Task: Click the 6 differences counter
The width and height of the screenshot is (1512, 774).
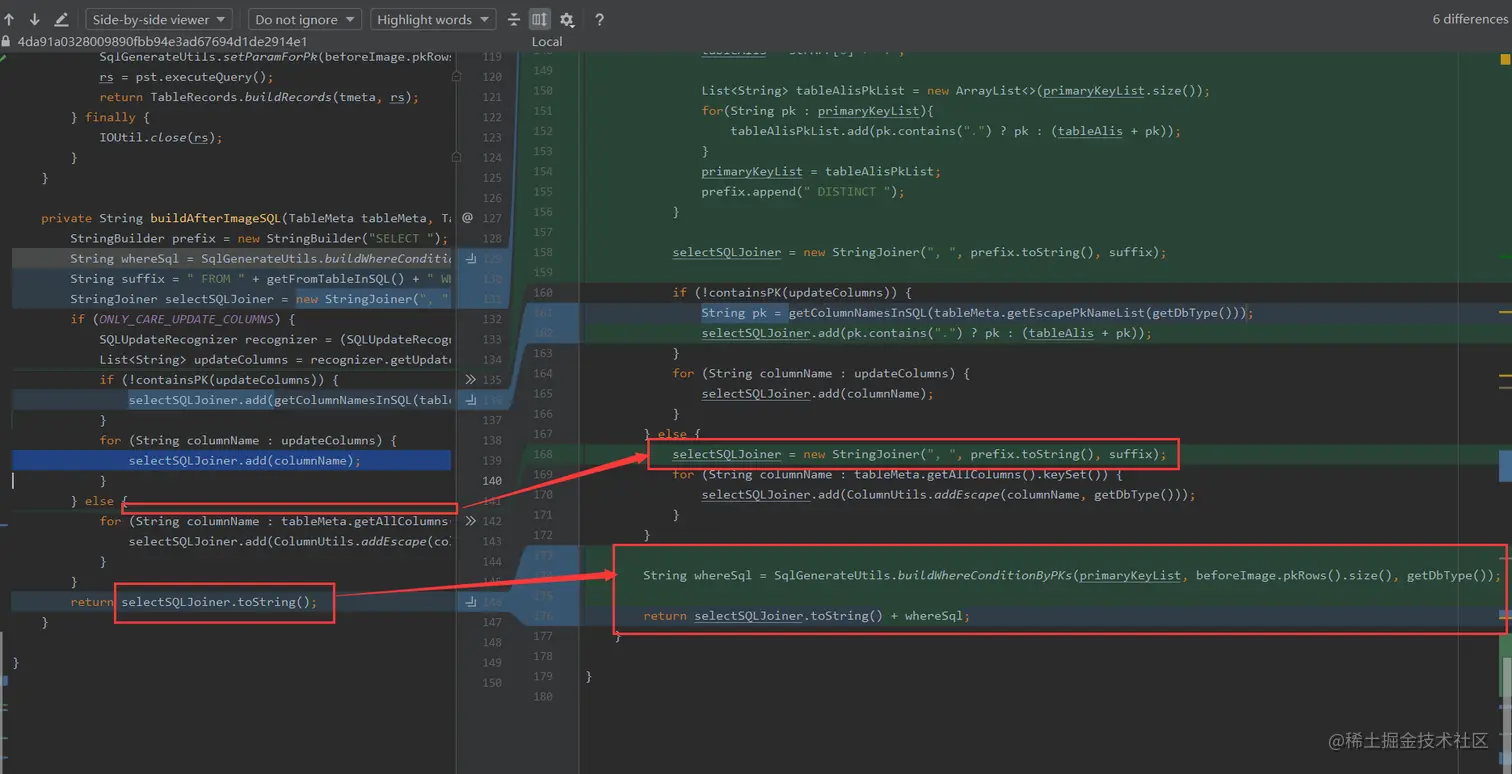Action: coord(1469,19)
